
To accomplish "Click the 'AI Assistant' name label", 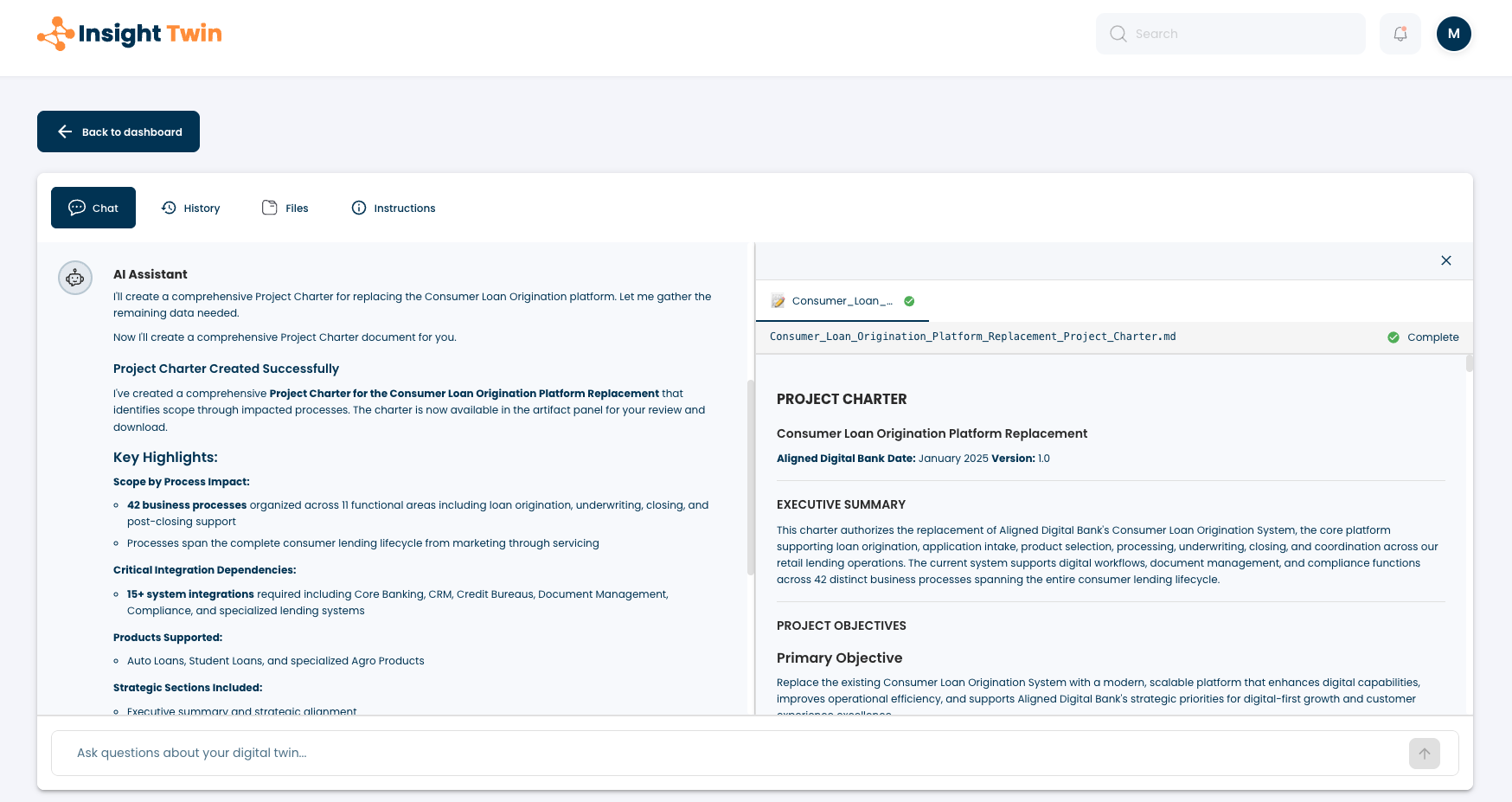I will (x=151, y=274).
